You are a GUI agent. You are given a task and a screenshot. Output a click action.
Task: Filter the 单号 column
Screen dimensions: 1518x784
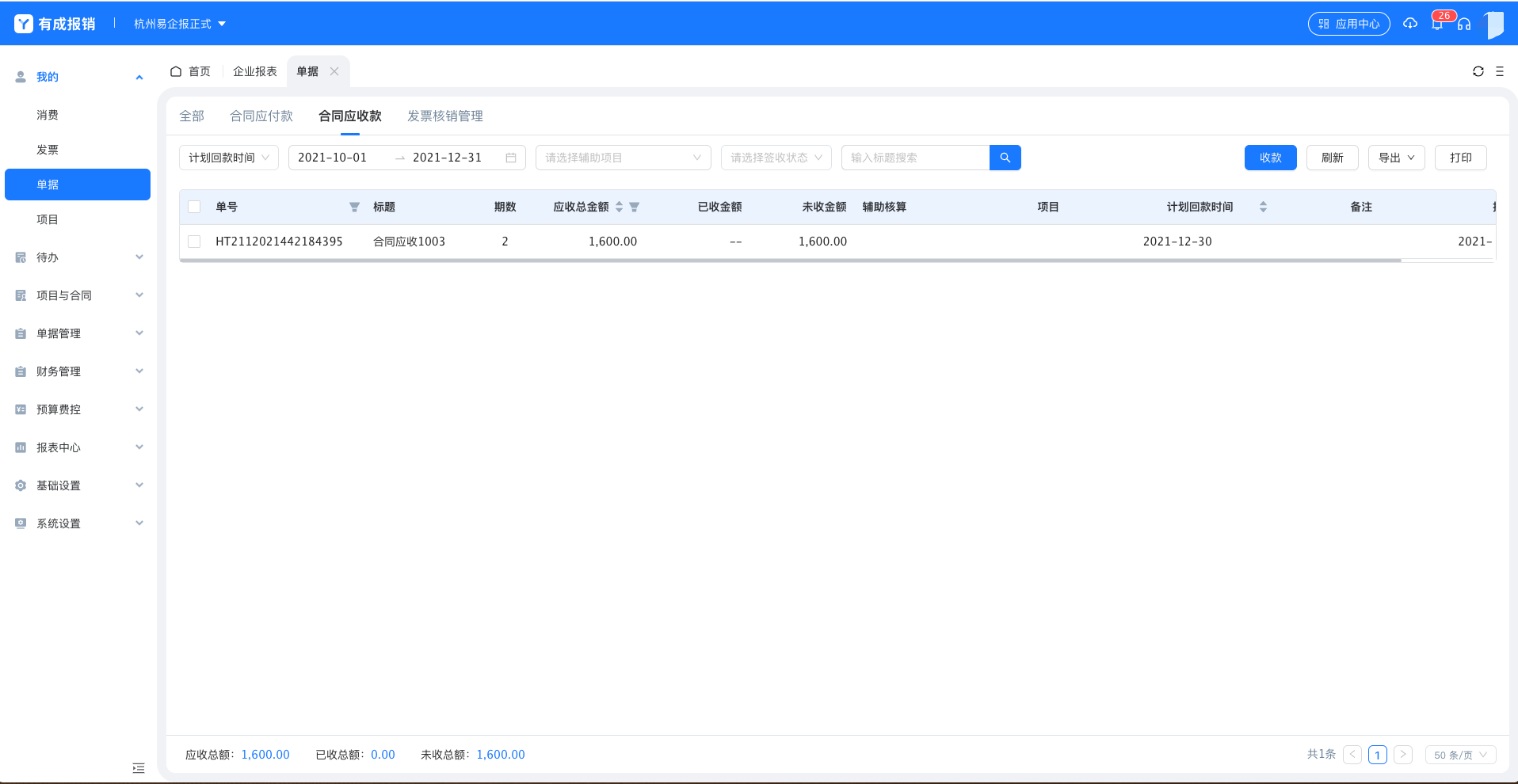[x=354, y=207]
